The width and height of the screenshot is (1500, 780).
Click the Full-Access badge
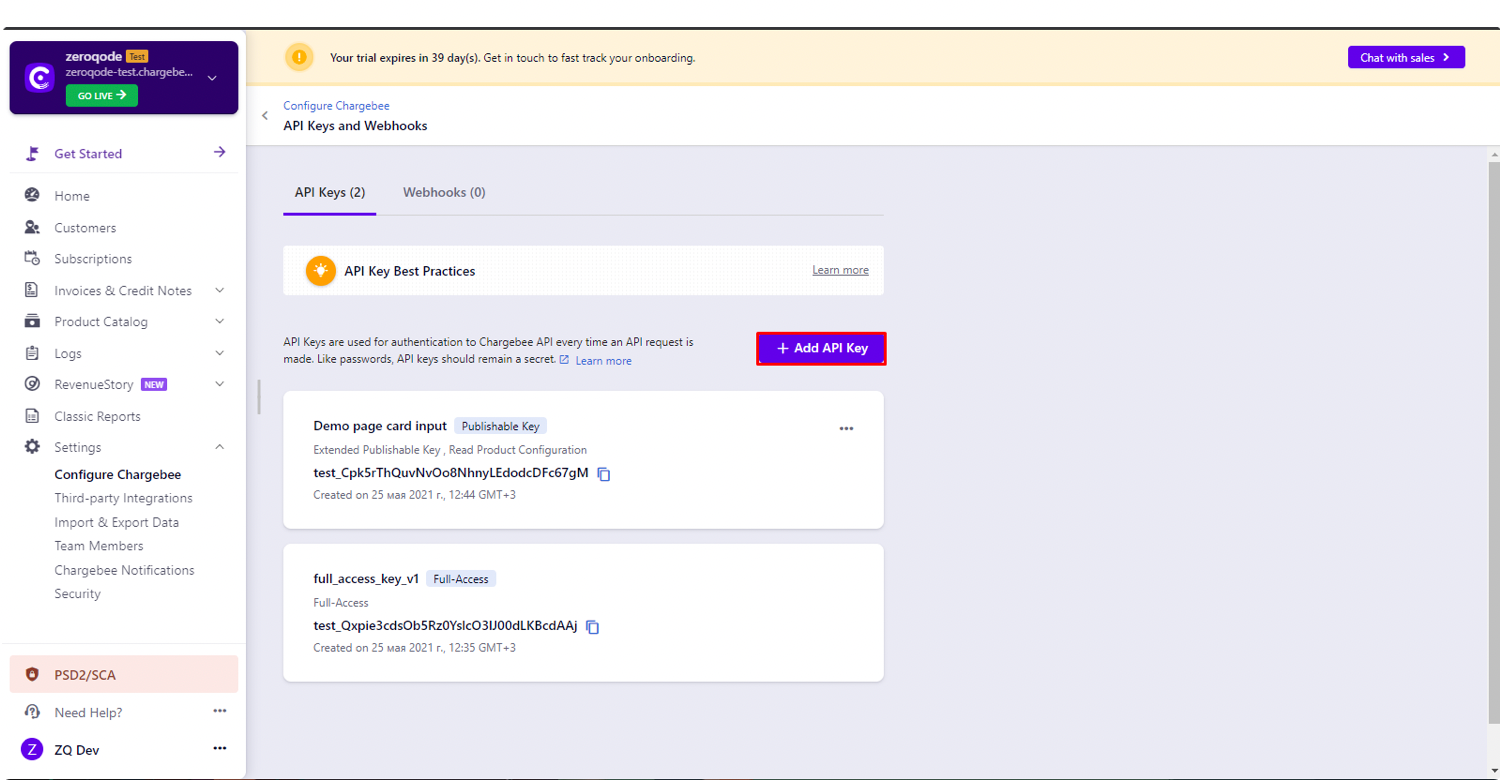[461, 579]
